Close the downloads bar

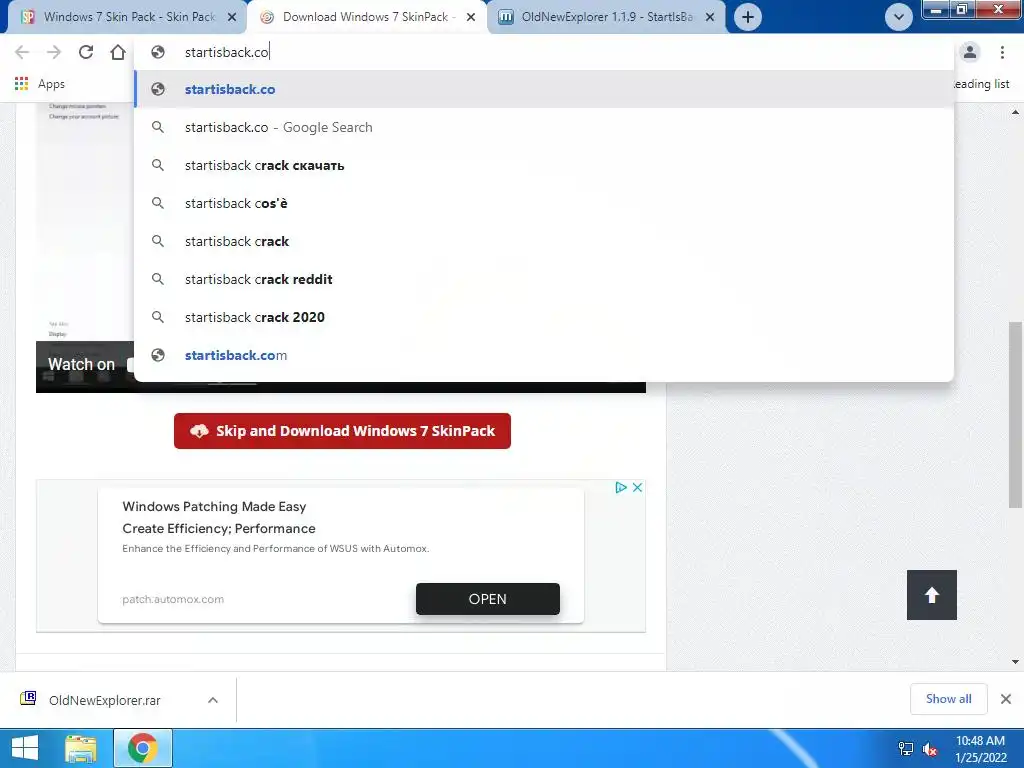pos(1006,699)
